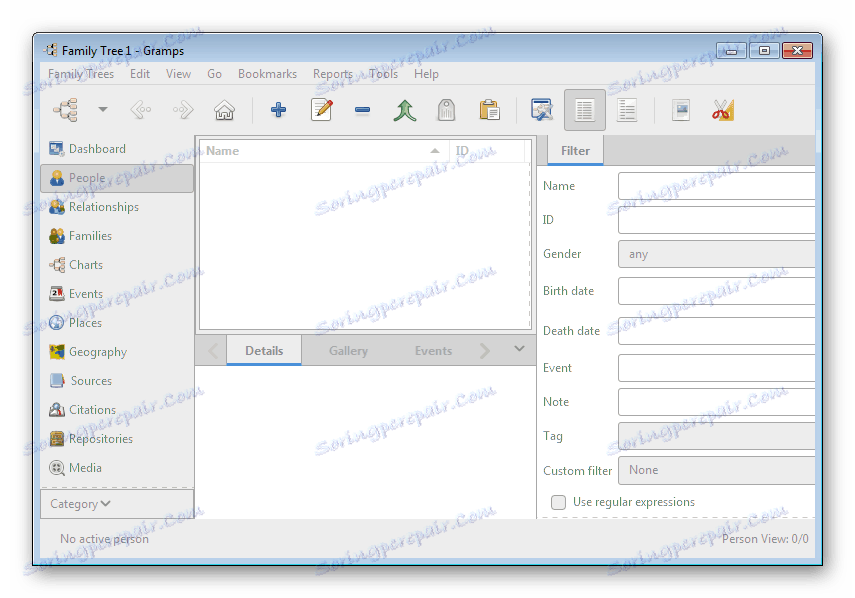Open the Tools scissors icon
Image resolution: width=855 pixels, height=598 pixels.
click(723, 110)
